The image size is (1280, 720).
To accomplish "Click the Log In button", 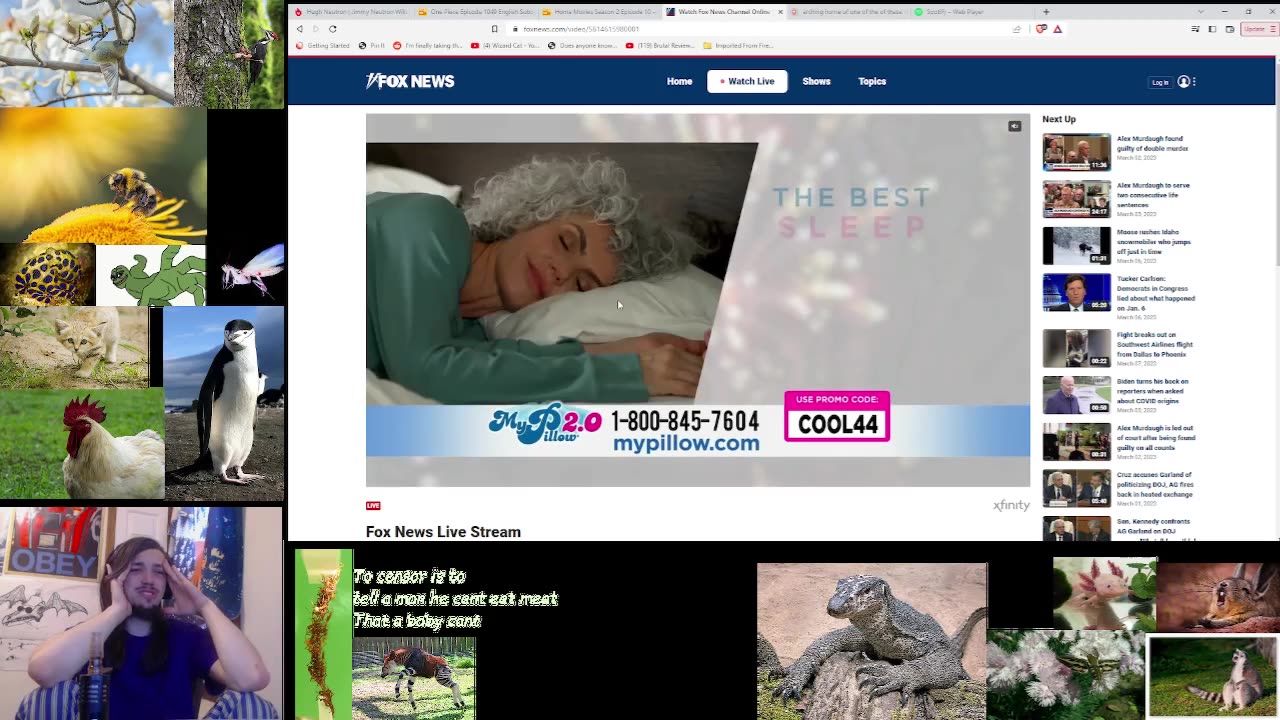I will (1160, 82).
